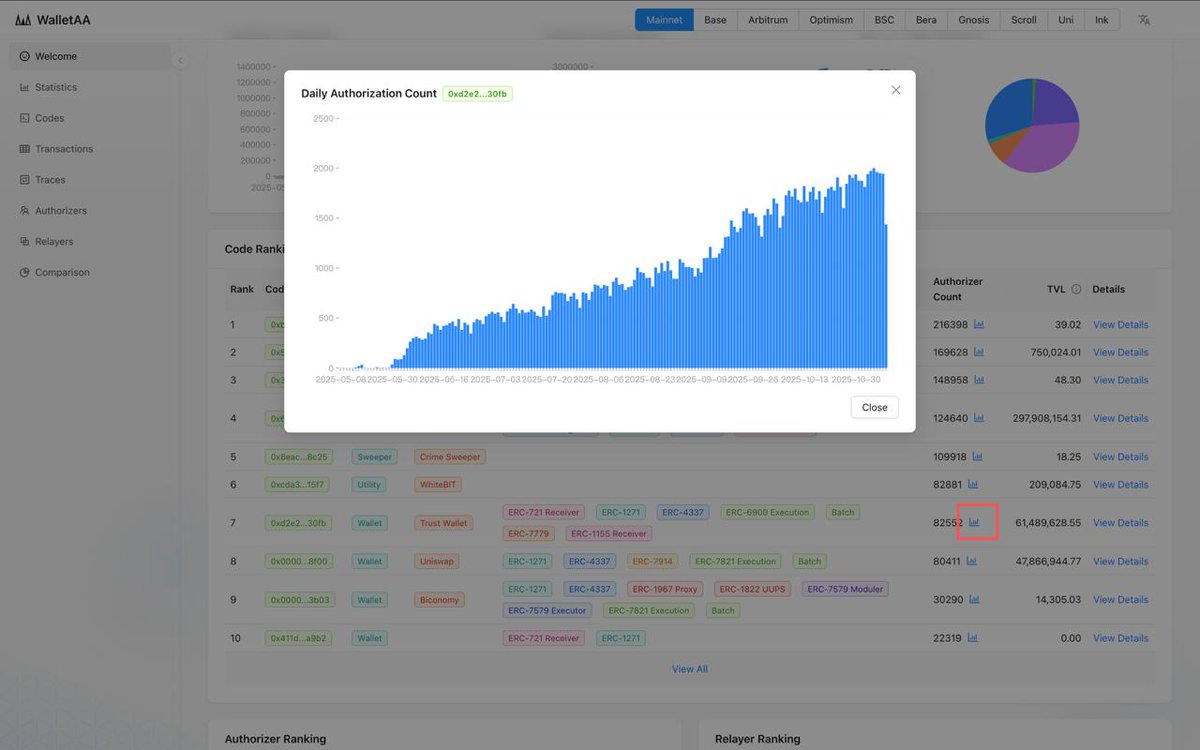This screenshot has height=750, width=1200.
Task: Open Comparison in the sidebar
Action: (x=90, y=272)
